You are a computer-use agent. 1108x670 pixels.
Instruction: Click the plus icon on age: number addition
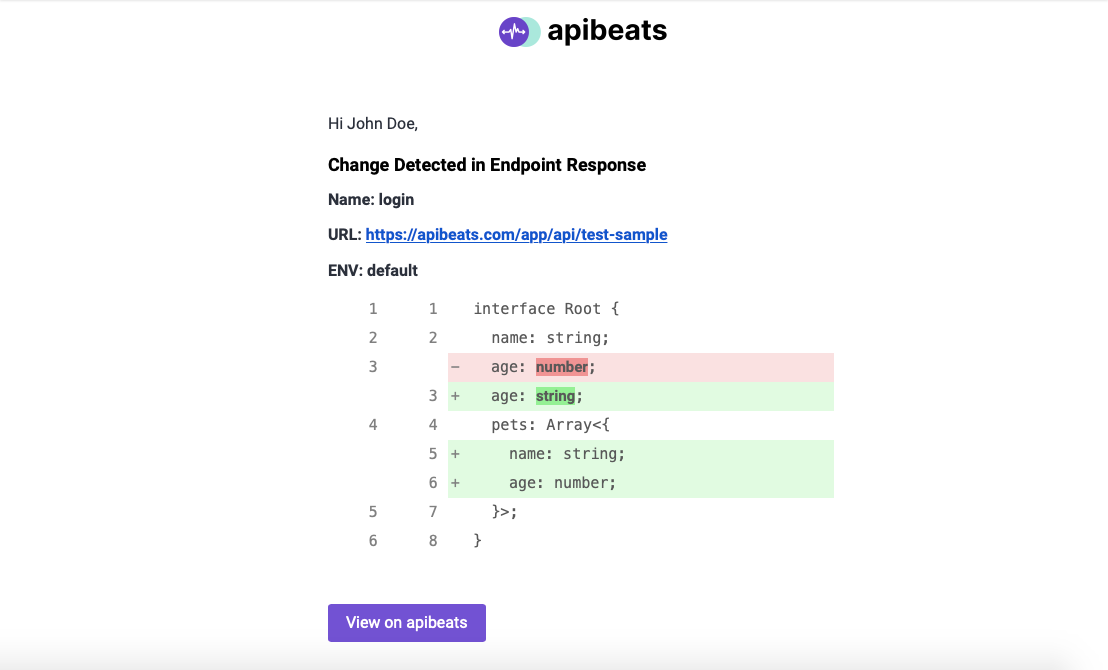455,482
